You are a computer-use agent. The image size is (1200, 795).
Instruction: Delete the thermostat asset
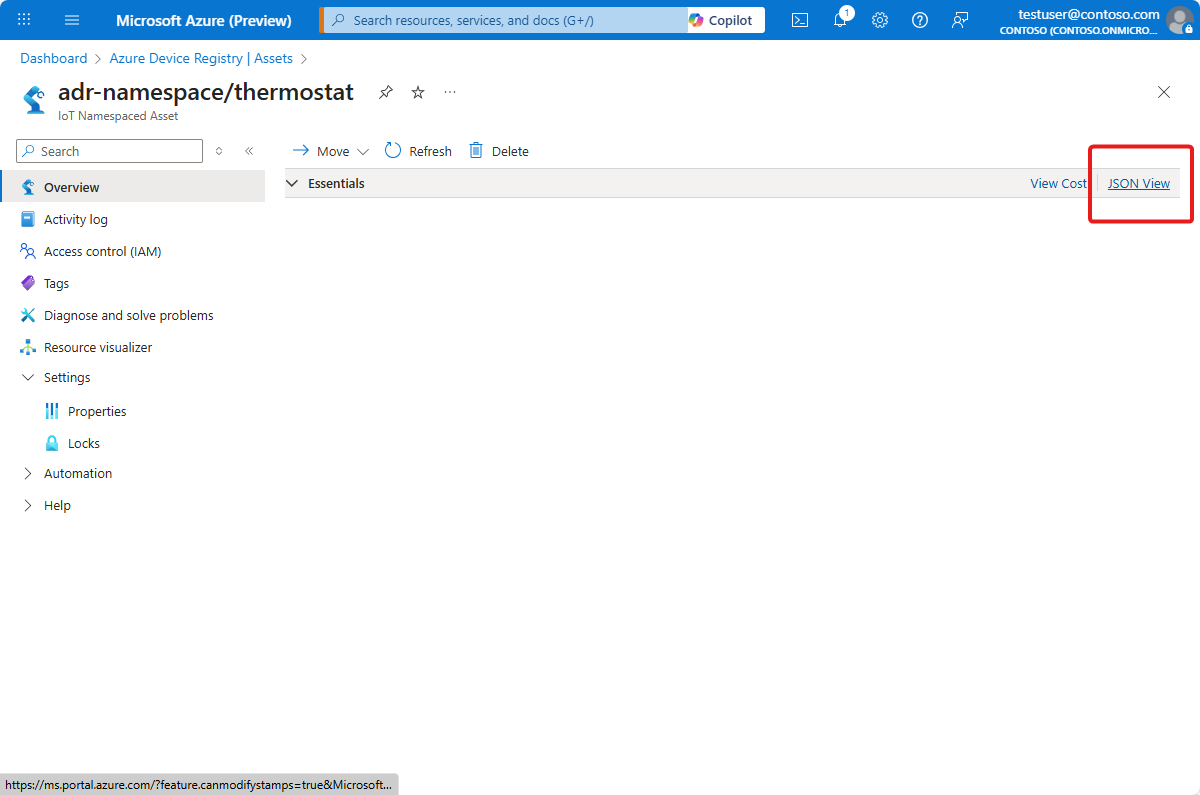[499, 151]
